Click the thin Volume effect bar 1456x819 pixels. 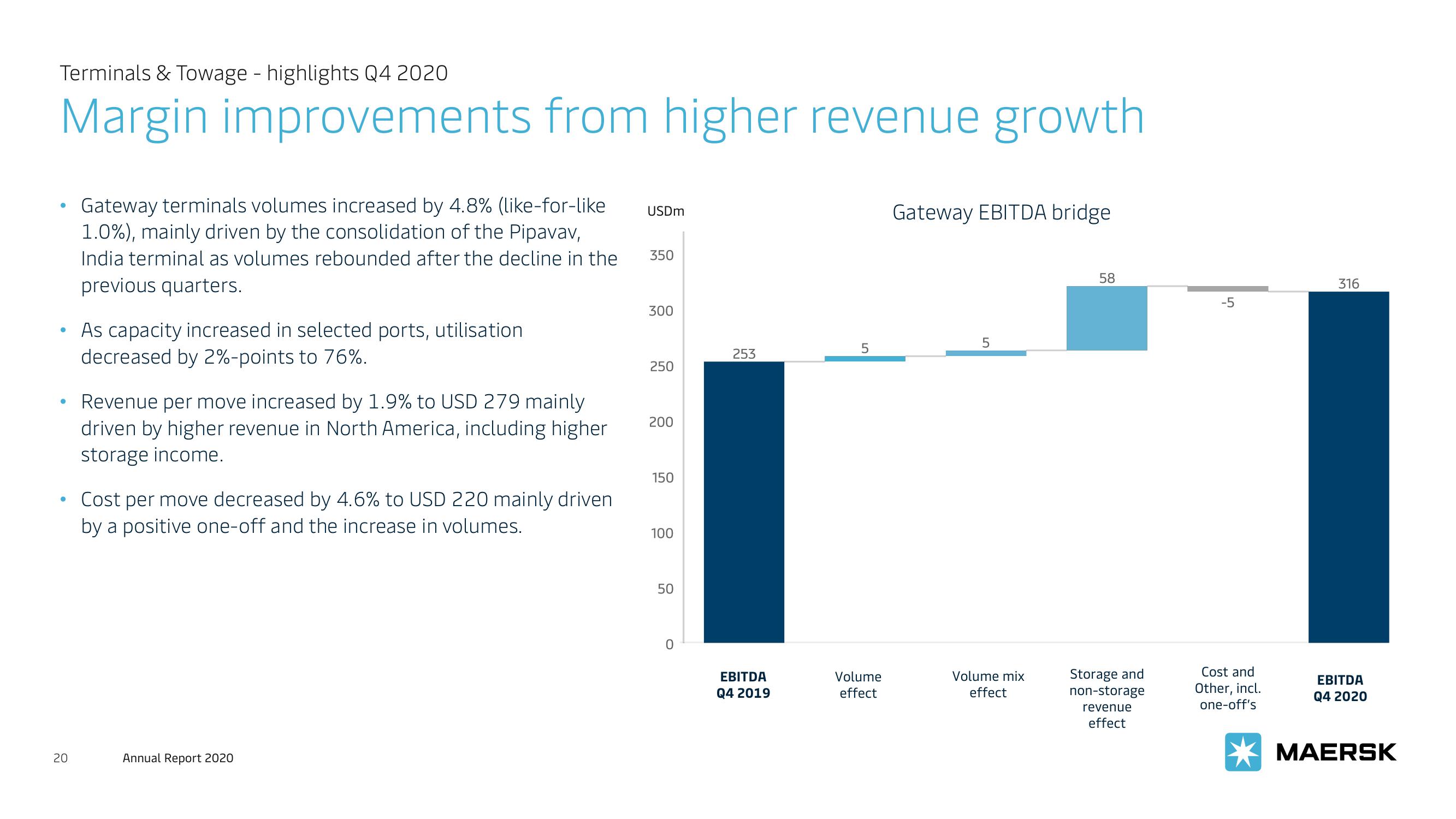coord(865,358)
